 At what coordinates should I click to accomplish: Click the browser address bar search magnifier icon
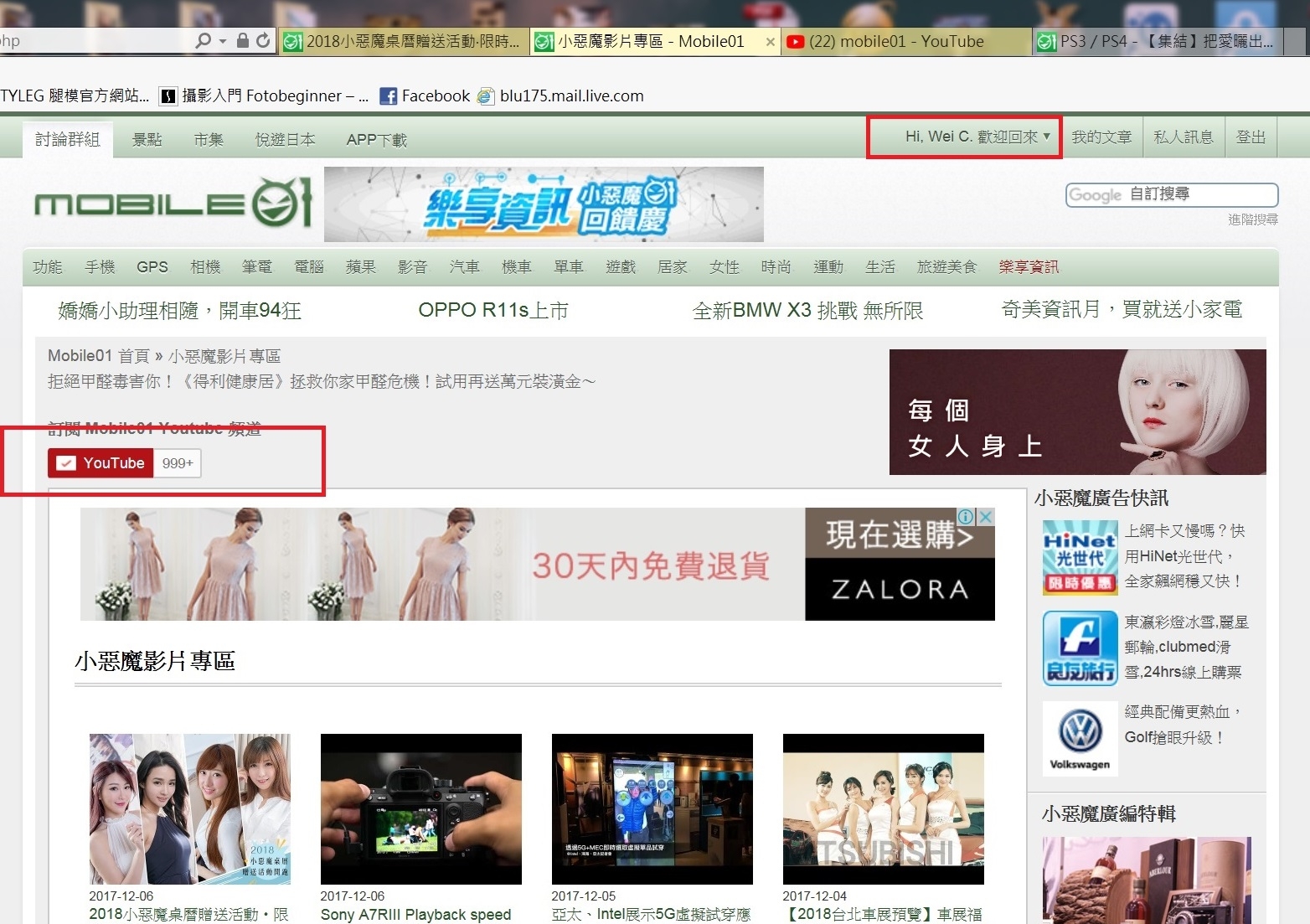click(203, 41)
